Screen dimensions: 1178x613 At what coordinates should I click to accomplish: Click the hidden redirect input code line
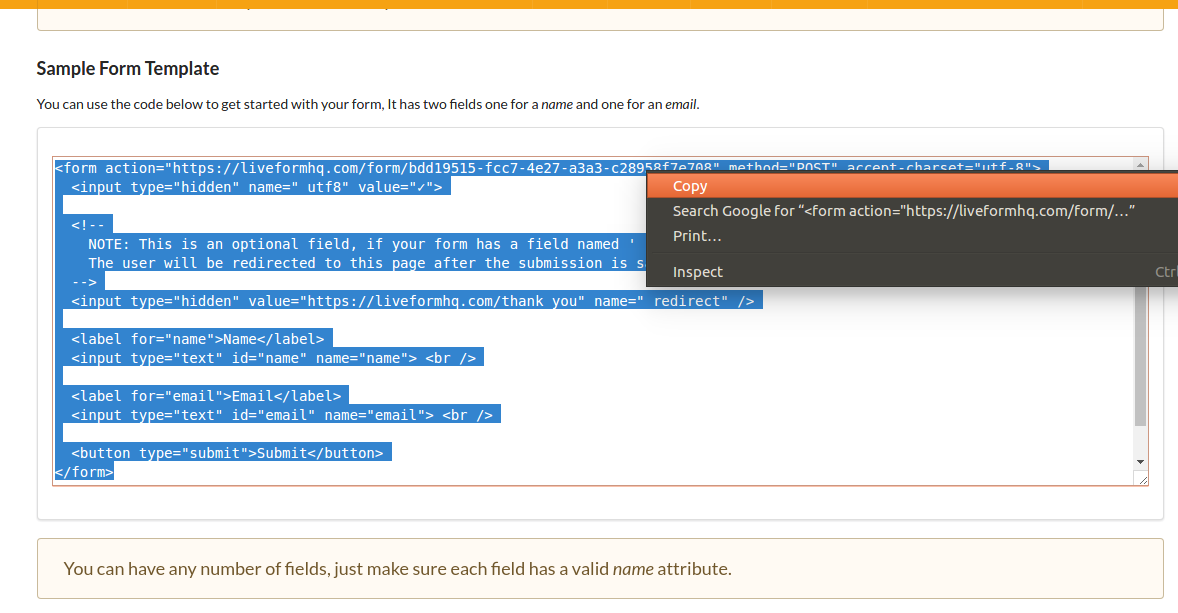[413, 301]
